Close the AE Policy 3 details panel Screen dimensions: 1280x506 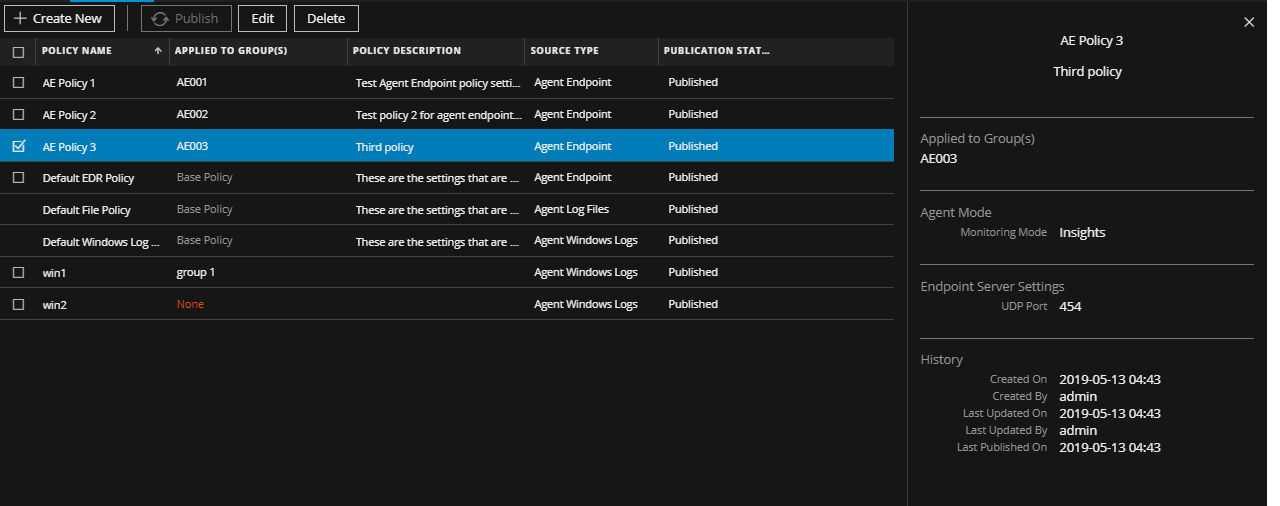[1248, 22]
